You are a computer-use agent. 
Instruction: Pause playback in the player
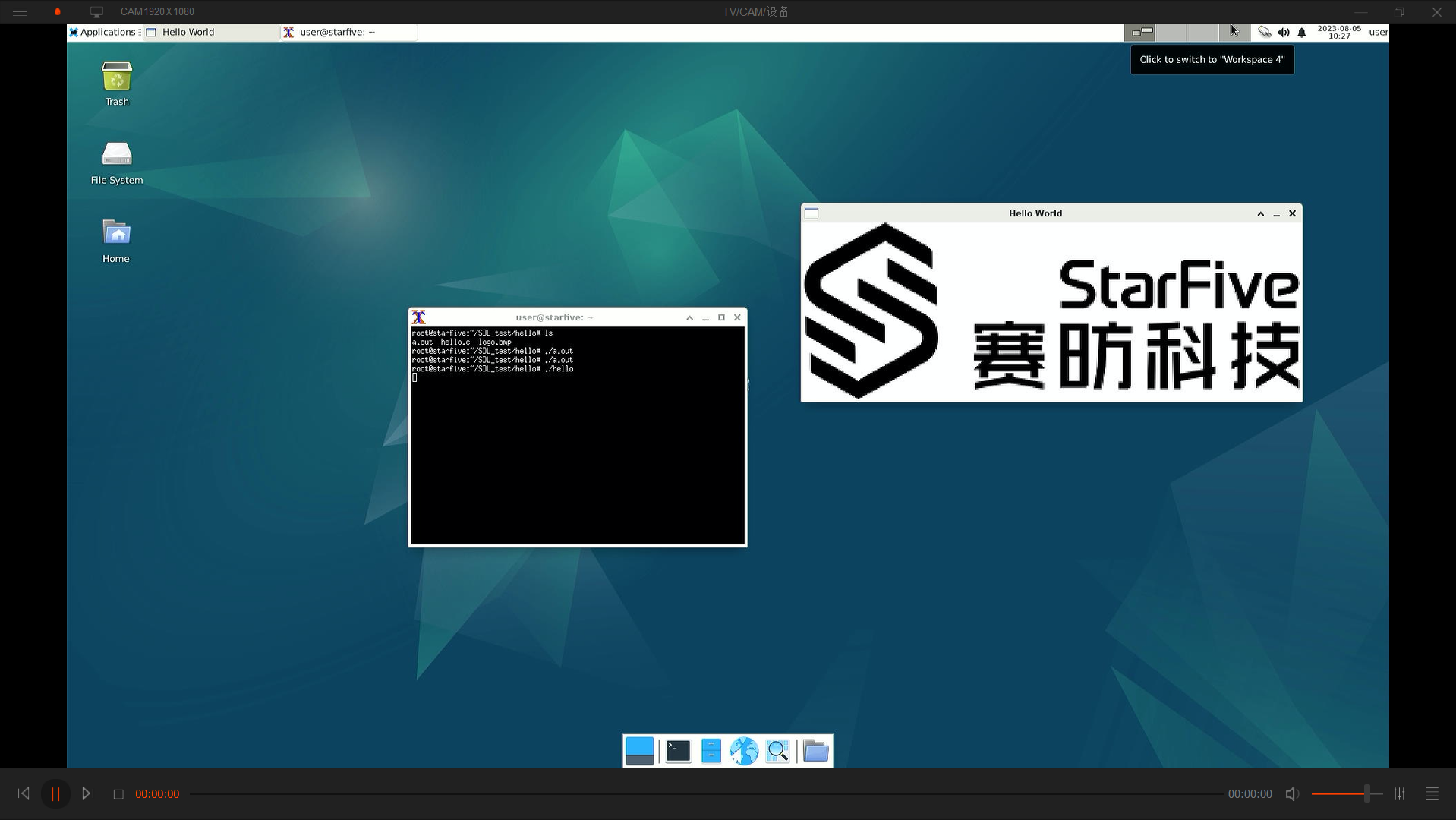[55, 794]
